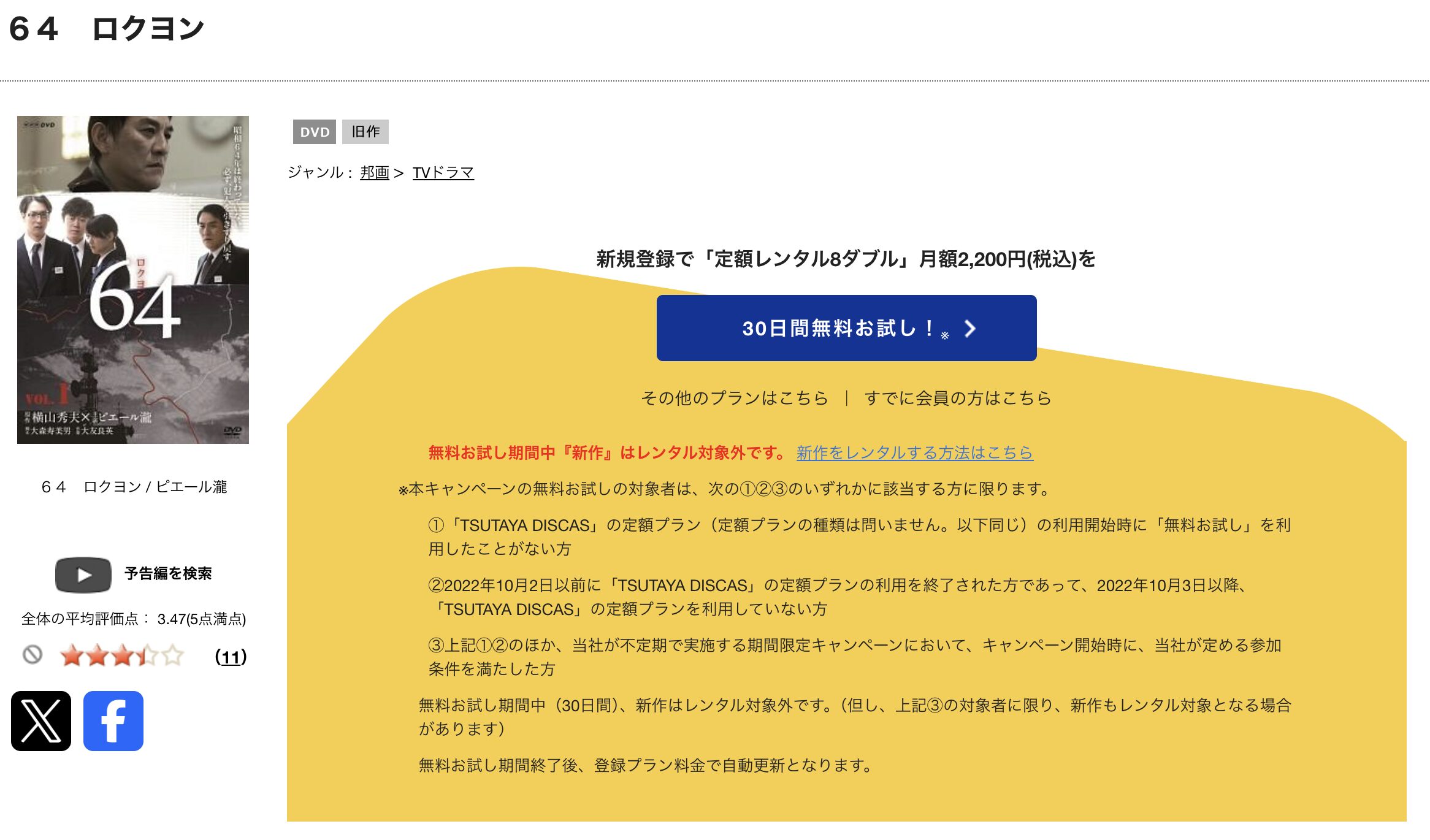Click the 無料お試し期間終了後、自動更新 note
1430x840 pixels.
[x=645, y=765]
